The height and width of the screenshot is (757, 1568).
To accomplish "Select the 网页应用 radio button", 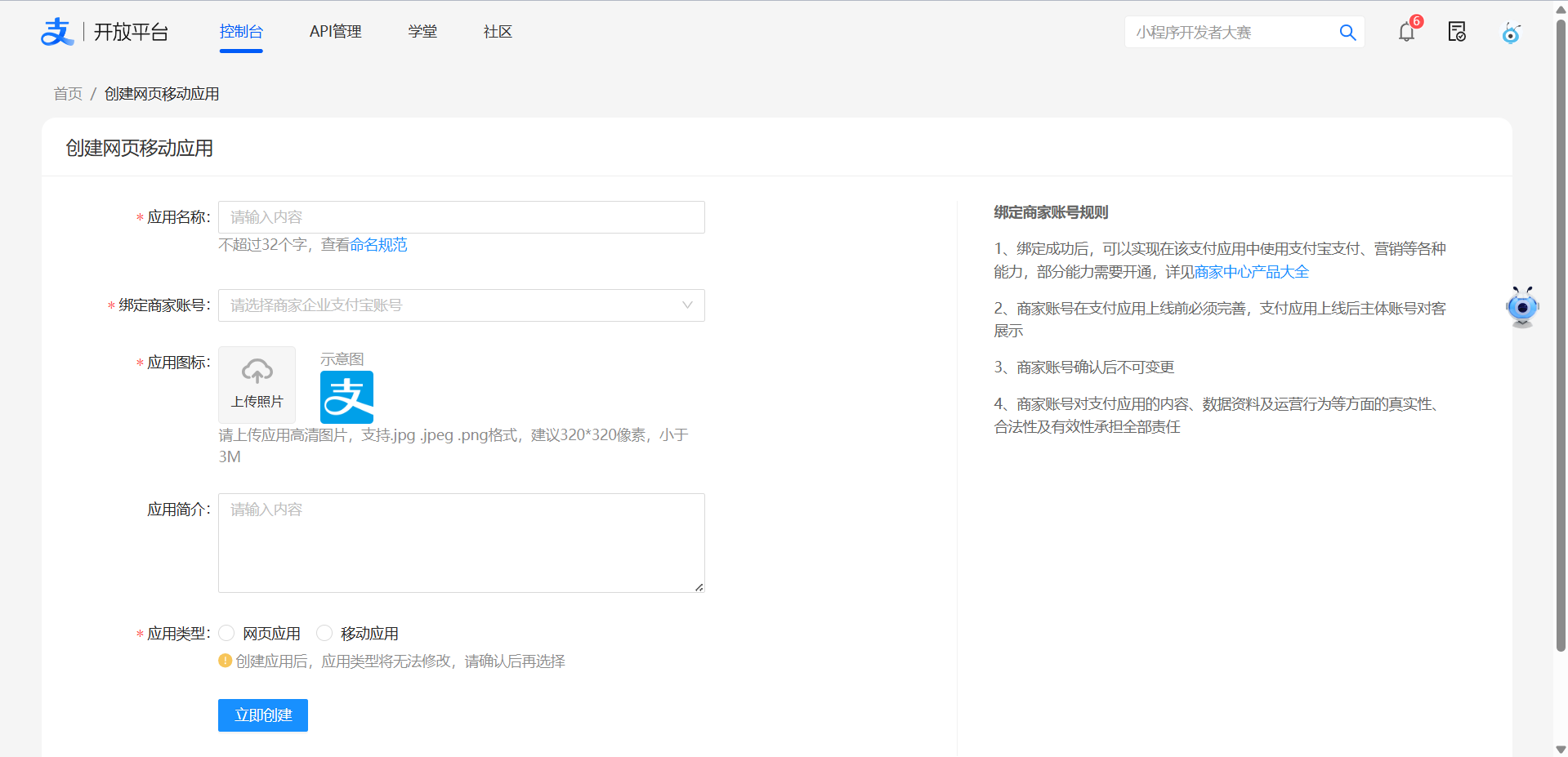I will point(227,632).
